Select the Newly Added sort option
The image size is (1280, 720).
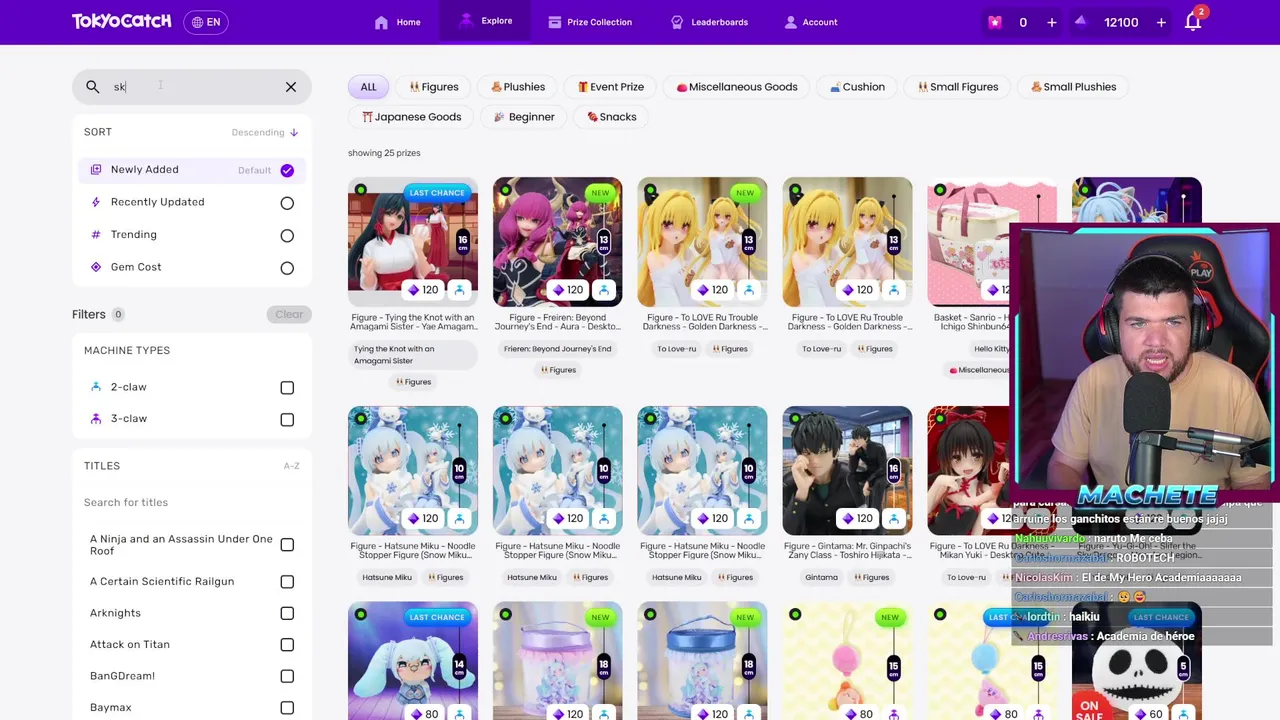click(x=191, y=170)
